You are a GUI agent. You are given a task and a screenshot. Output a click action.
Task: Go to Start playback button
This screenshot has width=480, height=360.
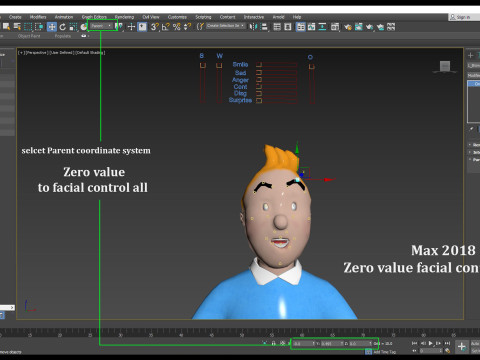(x=414, y=343)
